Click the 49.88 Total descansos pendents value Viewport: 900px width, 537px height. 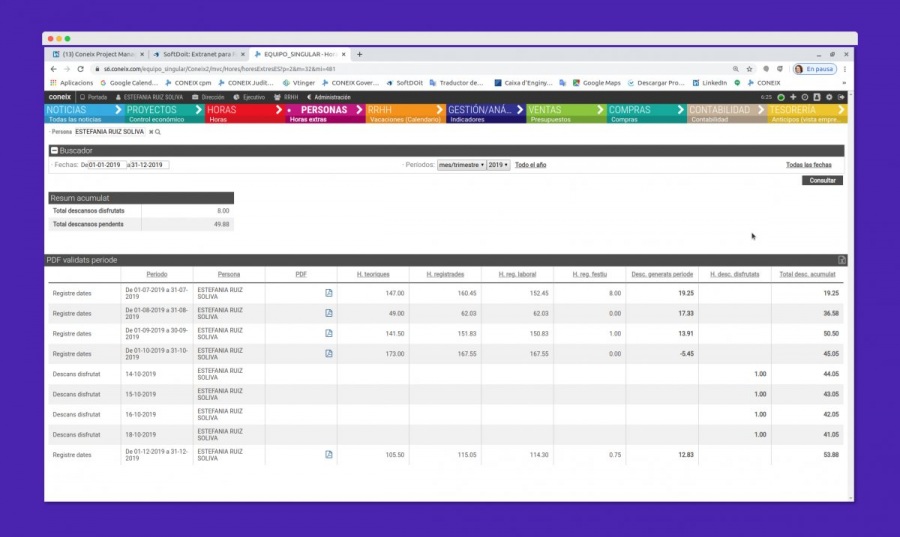tap(222, 224)
